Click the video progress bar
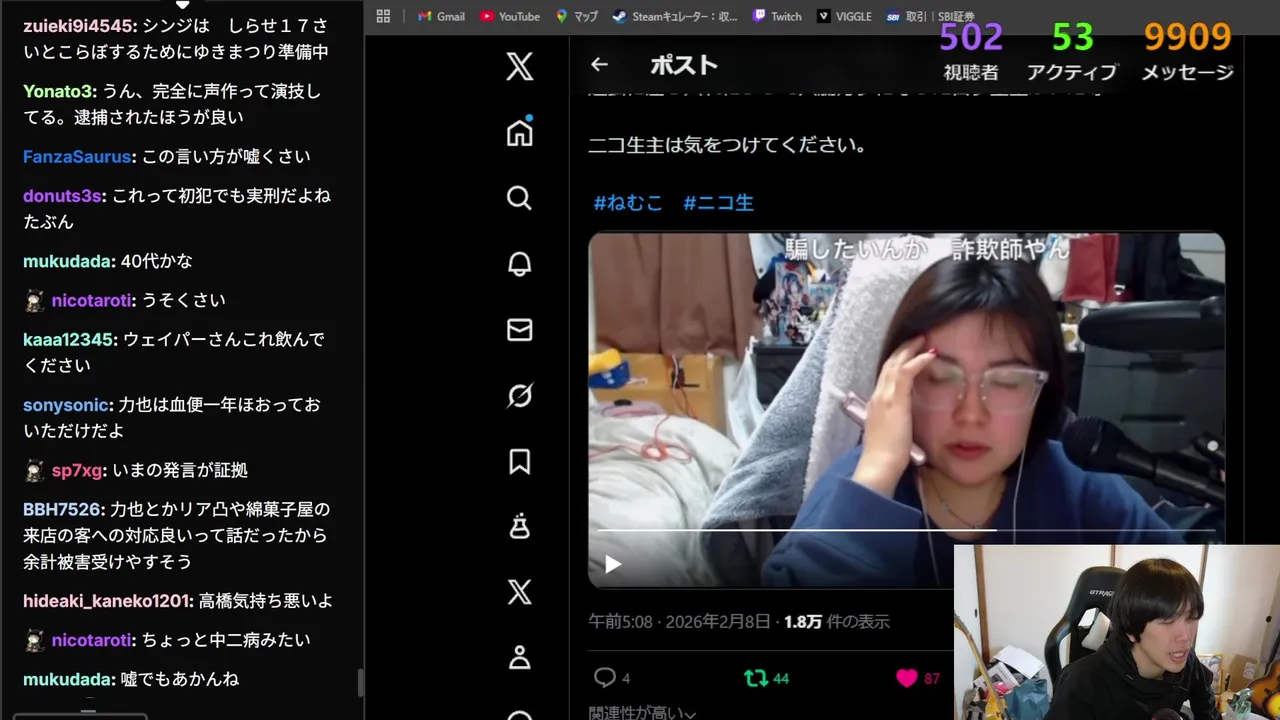 [906, 530]
